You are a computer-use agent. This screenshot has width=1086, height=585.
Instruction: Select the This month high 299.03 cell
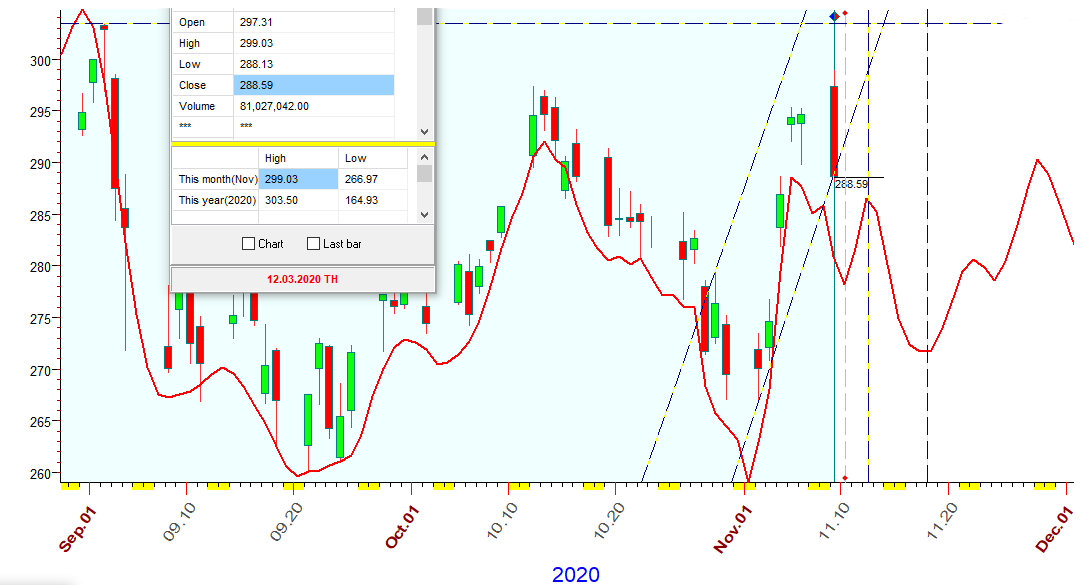298,179
